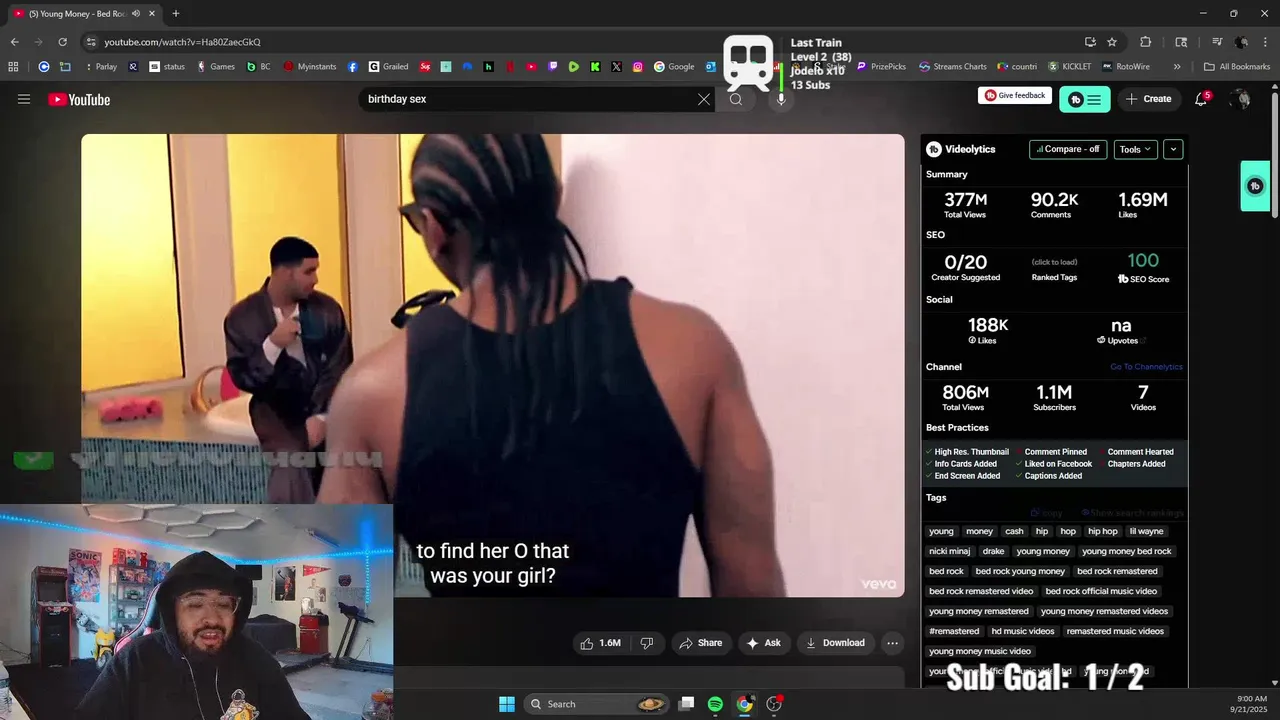
Task: Open a new browser tab
Action: coord(176,13)
